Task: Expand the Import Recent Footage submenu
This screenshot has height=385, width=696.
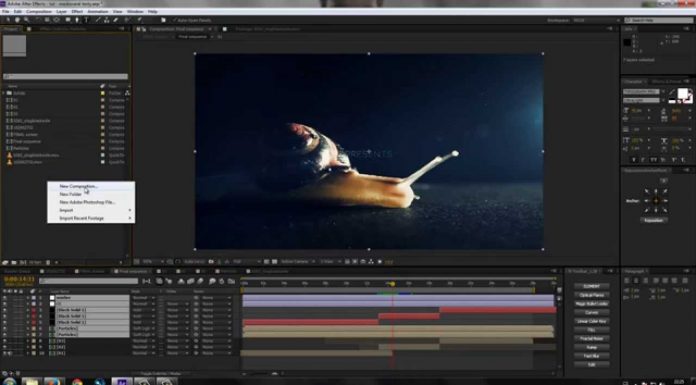Action: click(91, 218)
